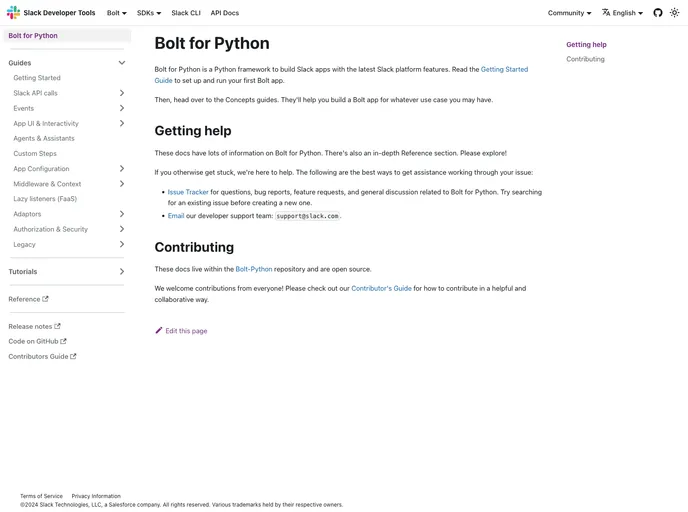Open the Reference external link
688x512 pixels.
[29, 299]
